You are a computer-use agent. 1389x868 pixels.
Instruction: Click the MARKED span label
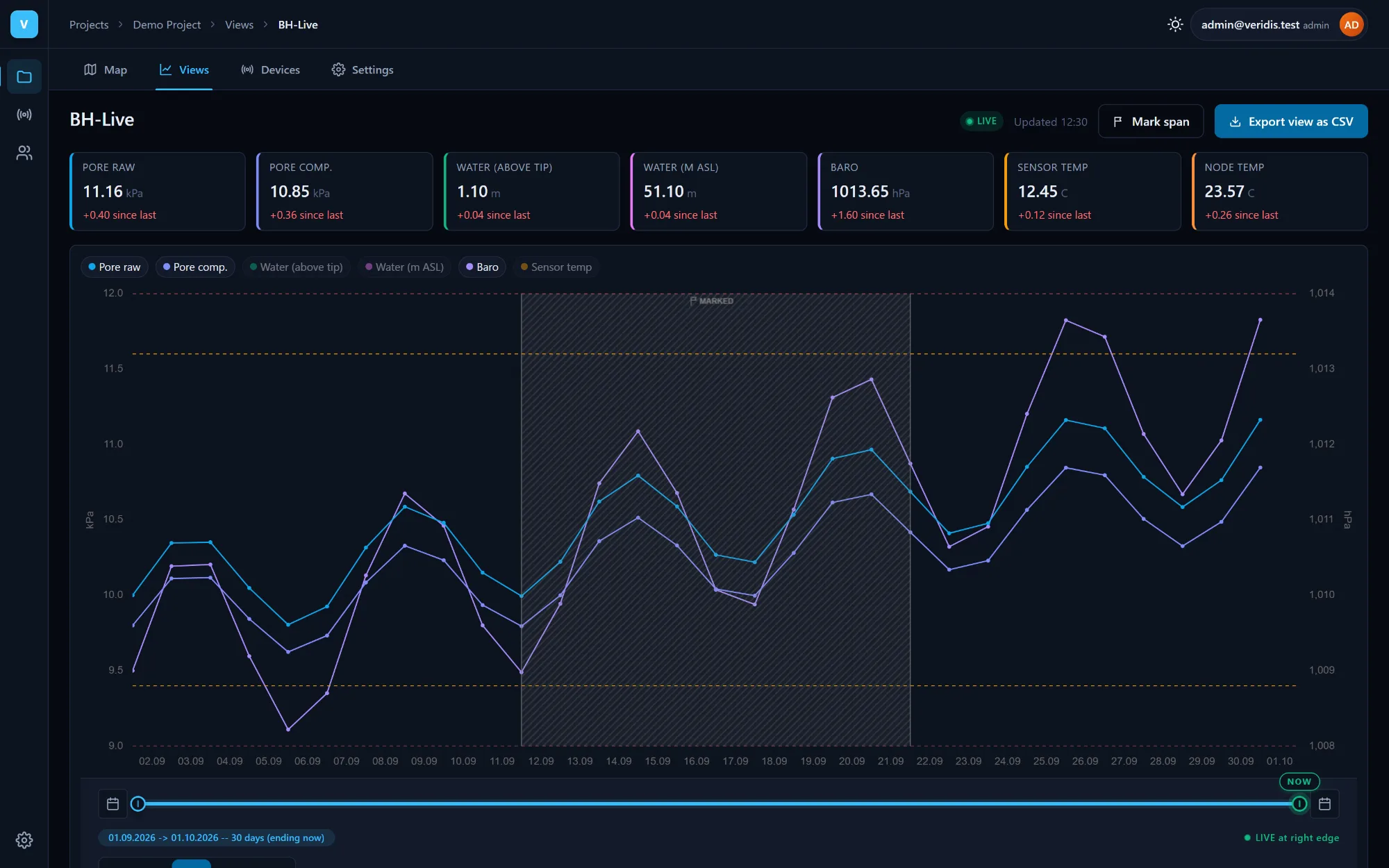click(712, 301)
